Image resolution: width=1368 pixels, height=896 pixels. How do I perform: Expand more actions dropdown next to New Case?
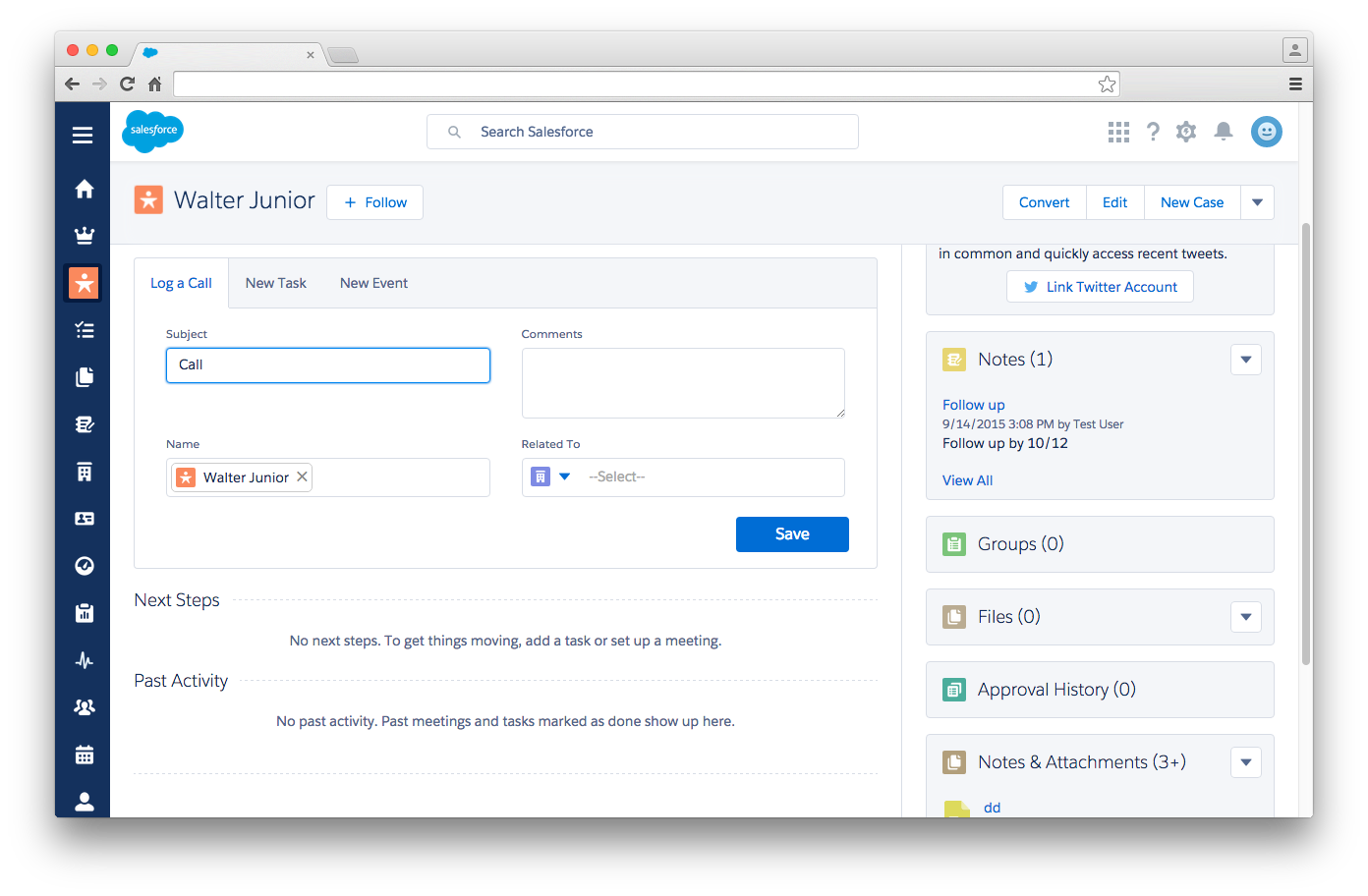[1258, 202]
